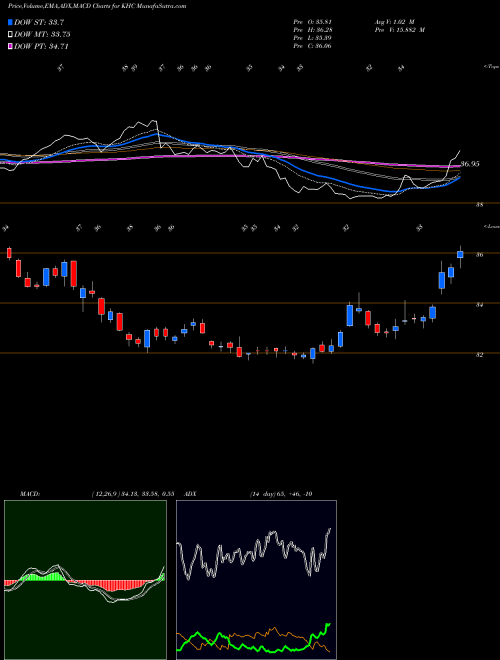Click the chart title mentioning KHC ManafaSutra.com
Screen dimensions: 500x660
[x=97, y=6]
